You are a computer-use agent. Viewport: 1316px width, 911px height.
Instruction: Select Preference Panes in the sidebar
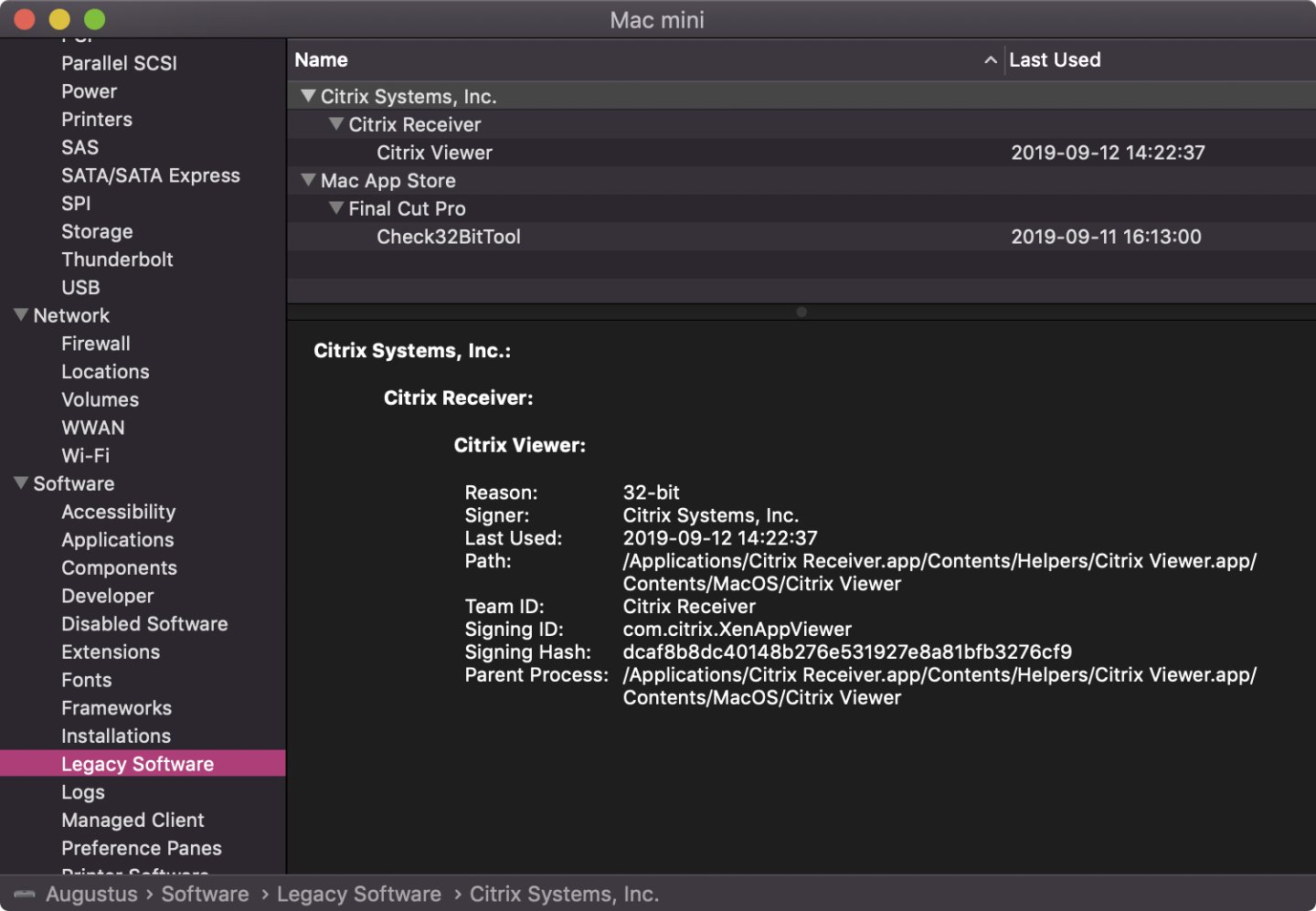[x=141, y=848]
